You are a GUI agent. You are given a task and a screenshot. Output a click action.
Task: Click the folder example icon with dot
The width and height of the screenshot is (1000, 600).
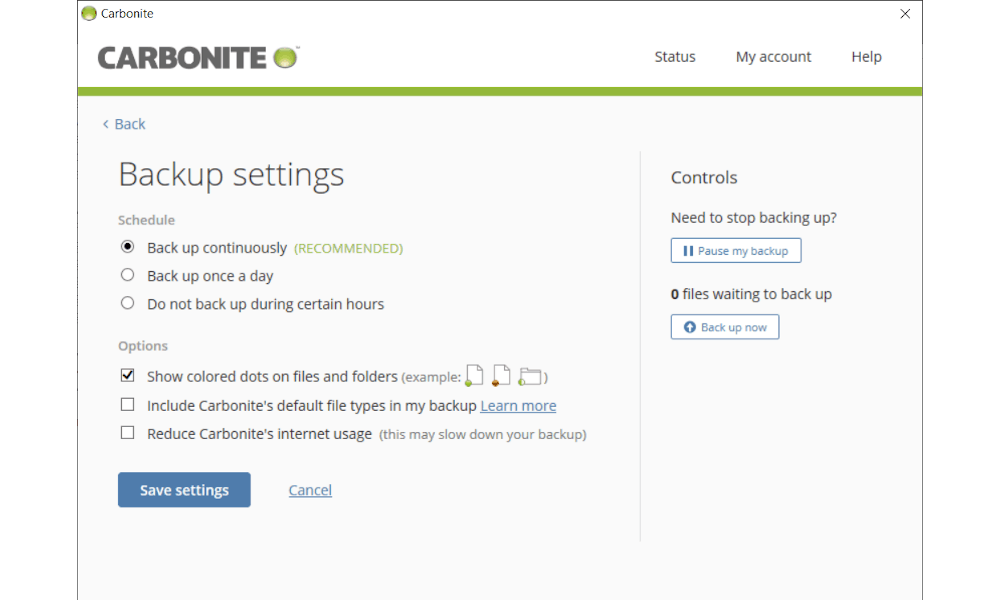[x=530, y=377]
